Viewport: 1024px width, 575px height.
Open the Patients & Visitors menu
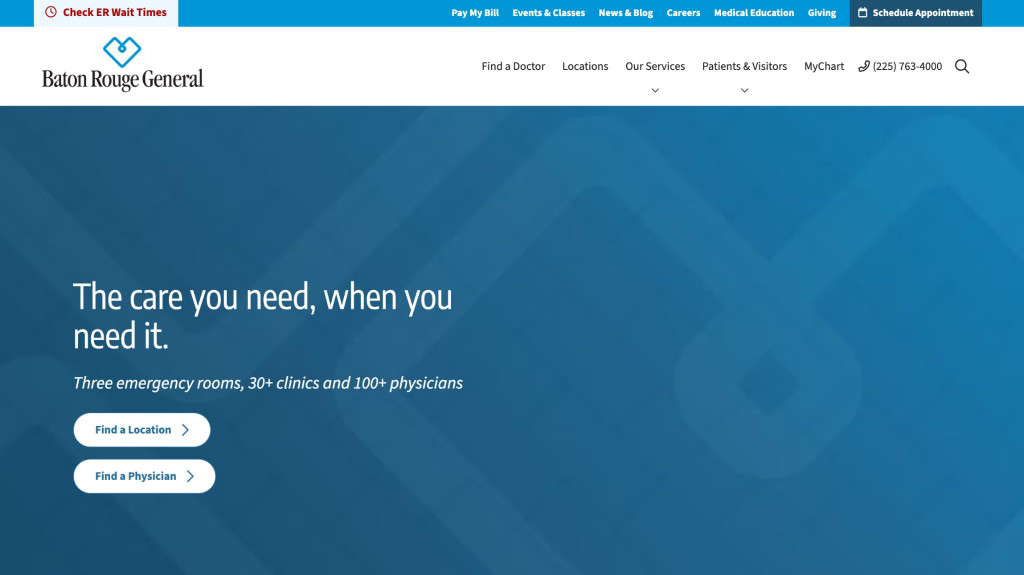coord(744,66)
